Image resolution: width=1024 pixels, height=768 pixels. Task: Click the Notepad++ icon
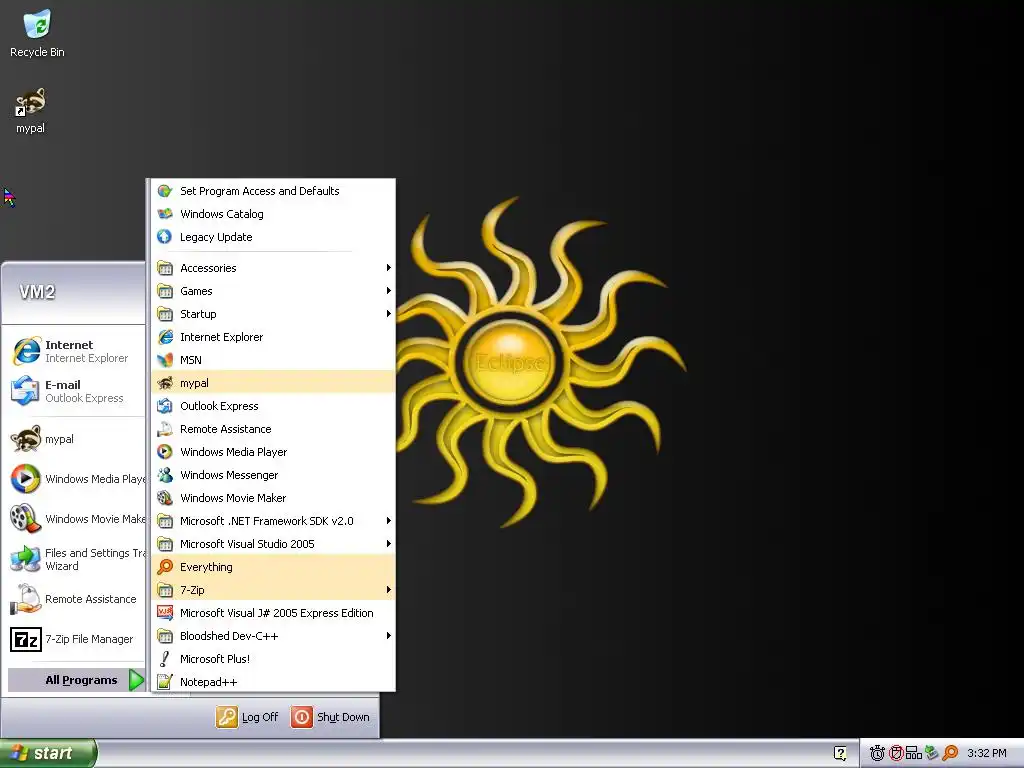click(x=165, y=682)
